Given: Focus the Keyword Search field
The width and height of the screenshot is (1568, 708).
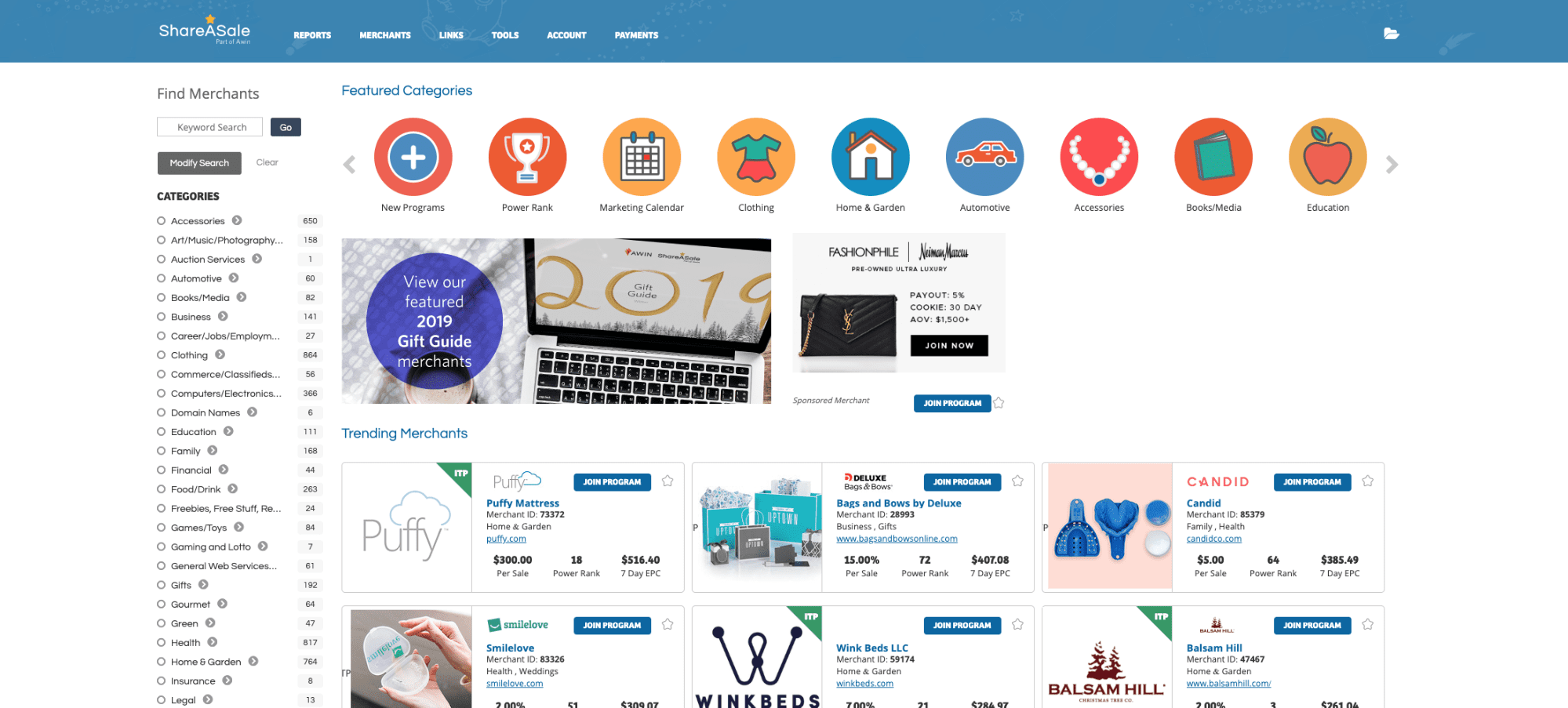Looking at the screenshot, I should (x=210, y=127).
